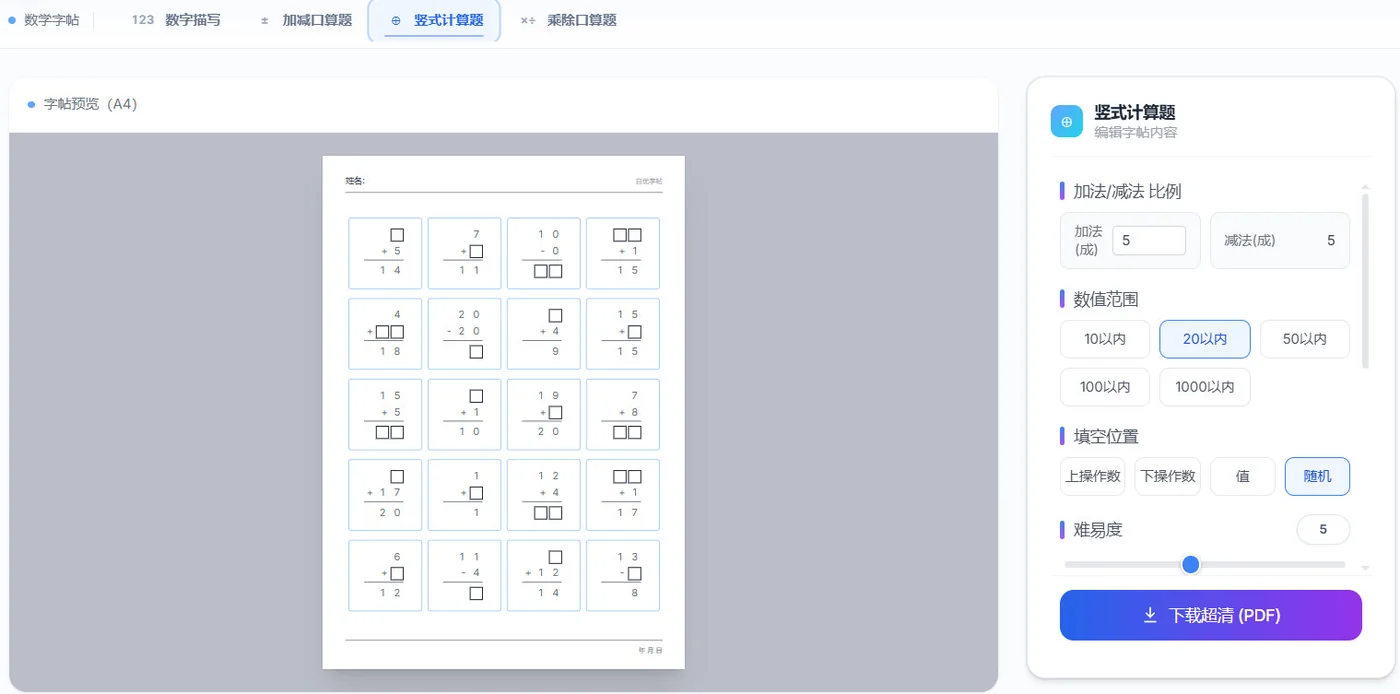Click the 数值范围 section label
This screenshot has height=694, width=1400.
click(x=1106, y=299)
